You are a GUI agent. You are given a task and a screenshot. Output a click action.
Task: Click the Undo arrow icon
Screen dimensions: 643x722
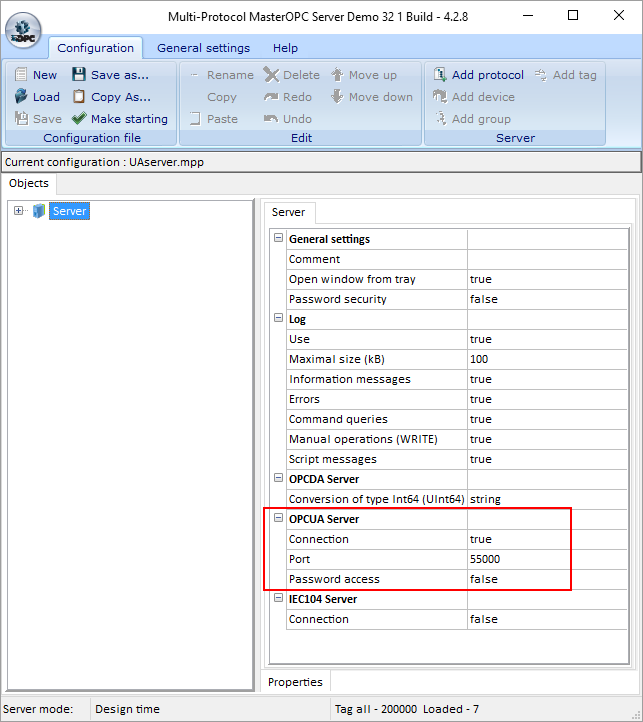click(271, 119)
